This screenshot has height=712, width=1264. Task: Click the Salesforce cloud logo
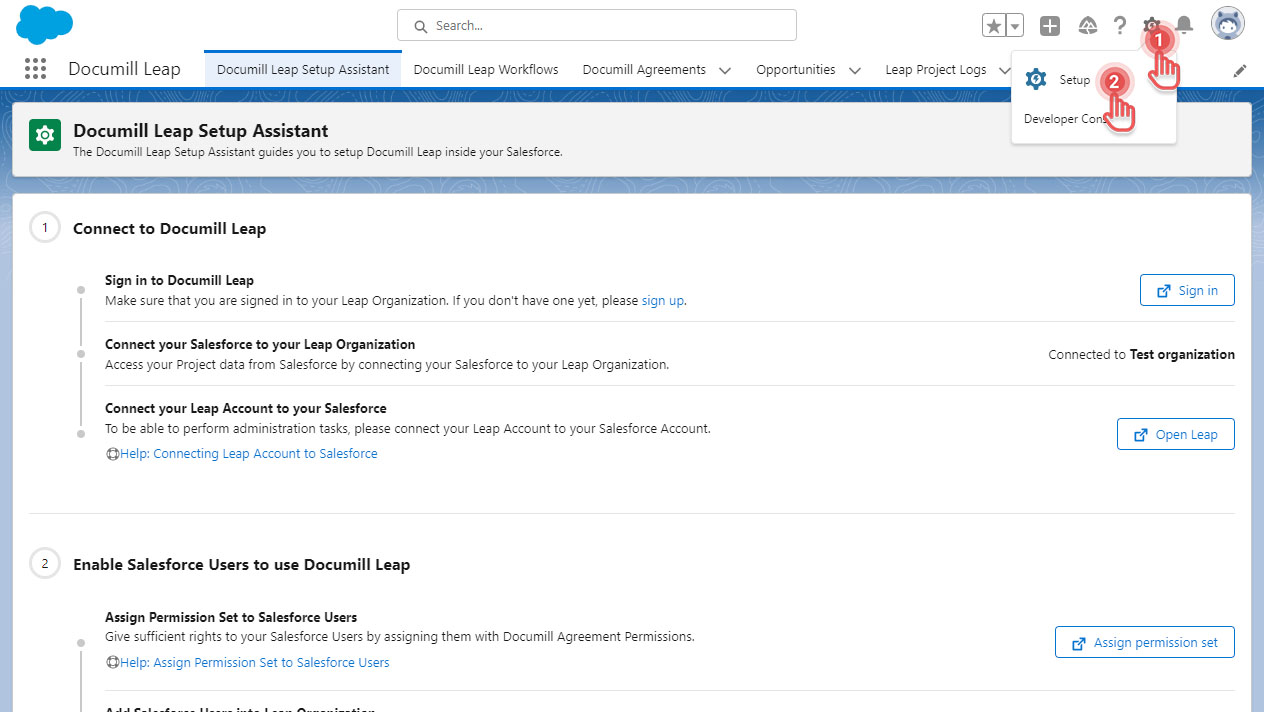44,24
